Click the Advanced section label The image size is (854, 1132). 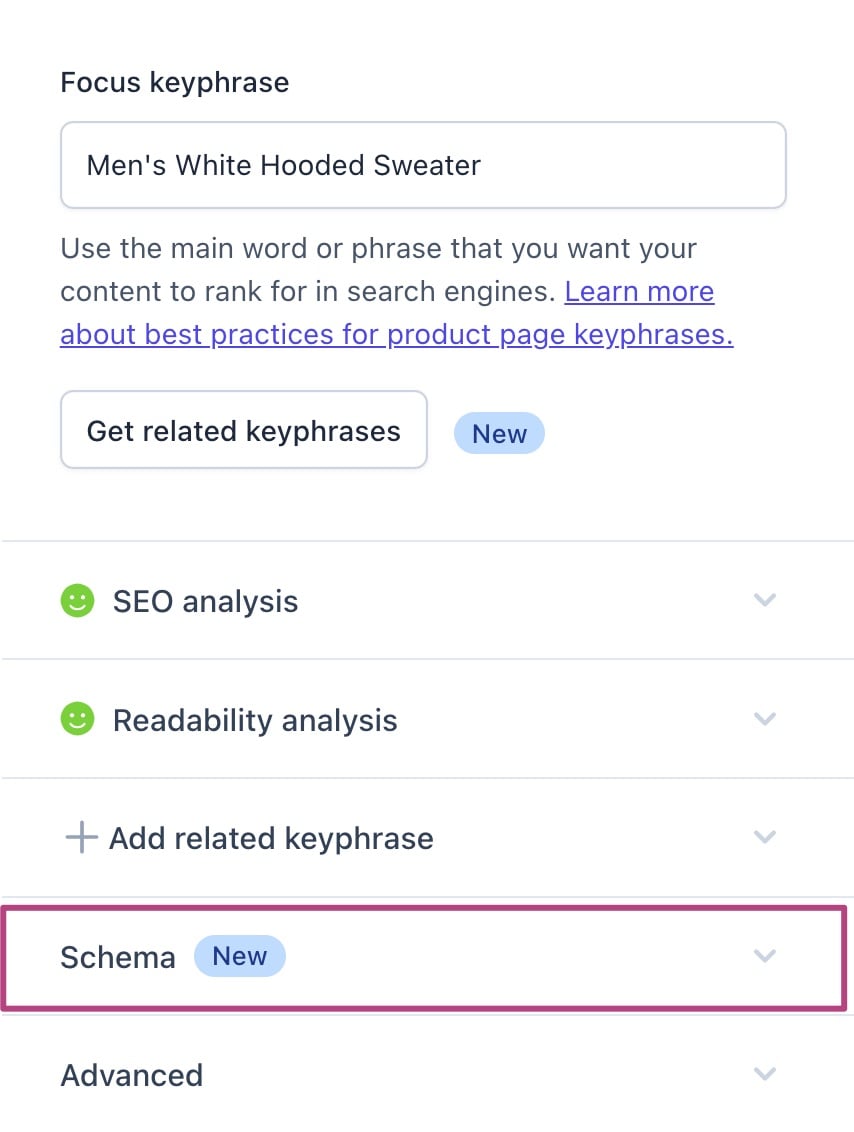(132, 1075)
